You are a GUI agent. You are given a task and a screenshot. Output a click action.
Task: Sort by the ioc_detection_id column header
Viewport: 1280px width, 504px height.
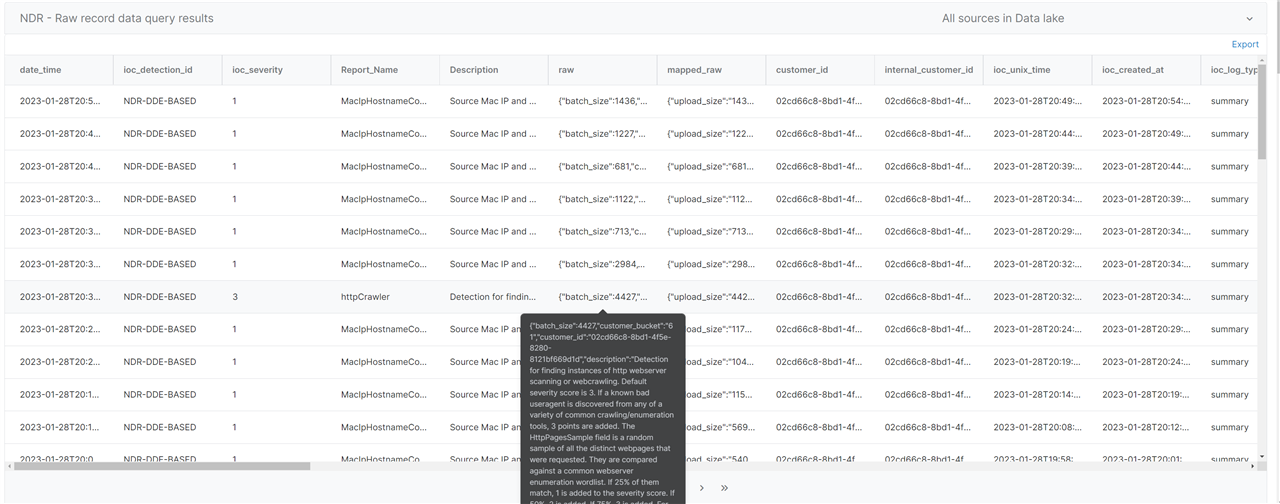(x=158, y=70)
